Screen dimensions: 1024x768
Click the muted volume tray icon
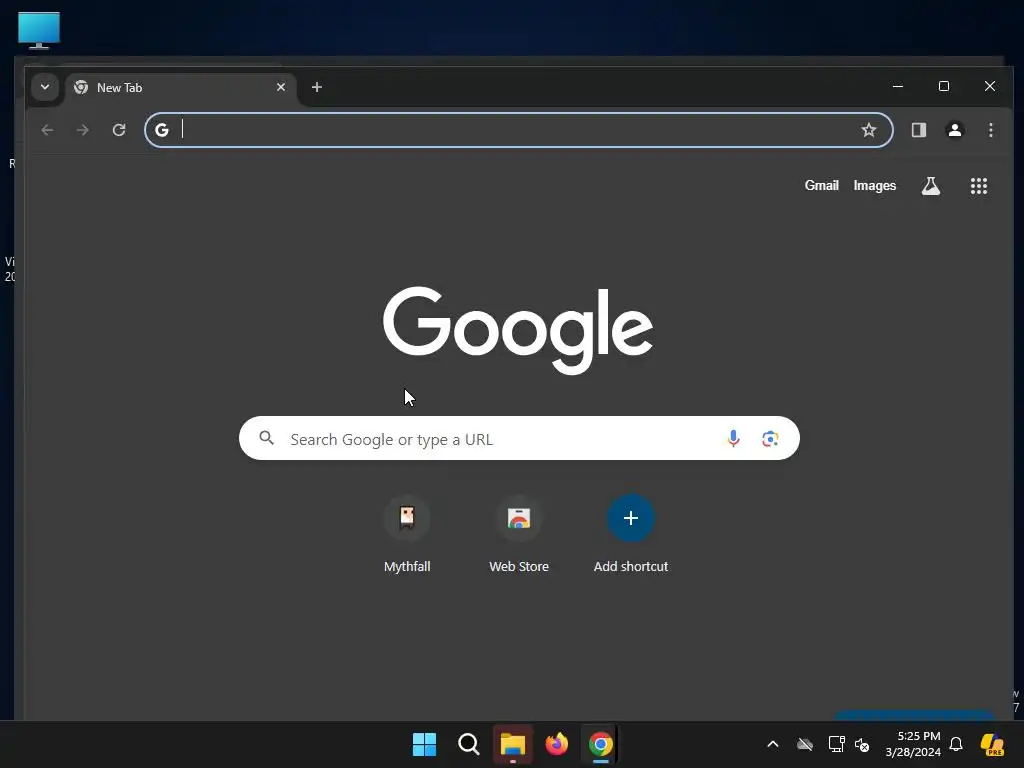tap(862, 744)
